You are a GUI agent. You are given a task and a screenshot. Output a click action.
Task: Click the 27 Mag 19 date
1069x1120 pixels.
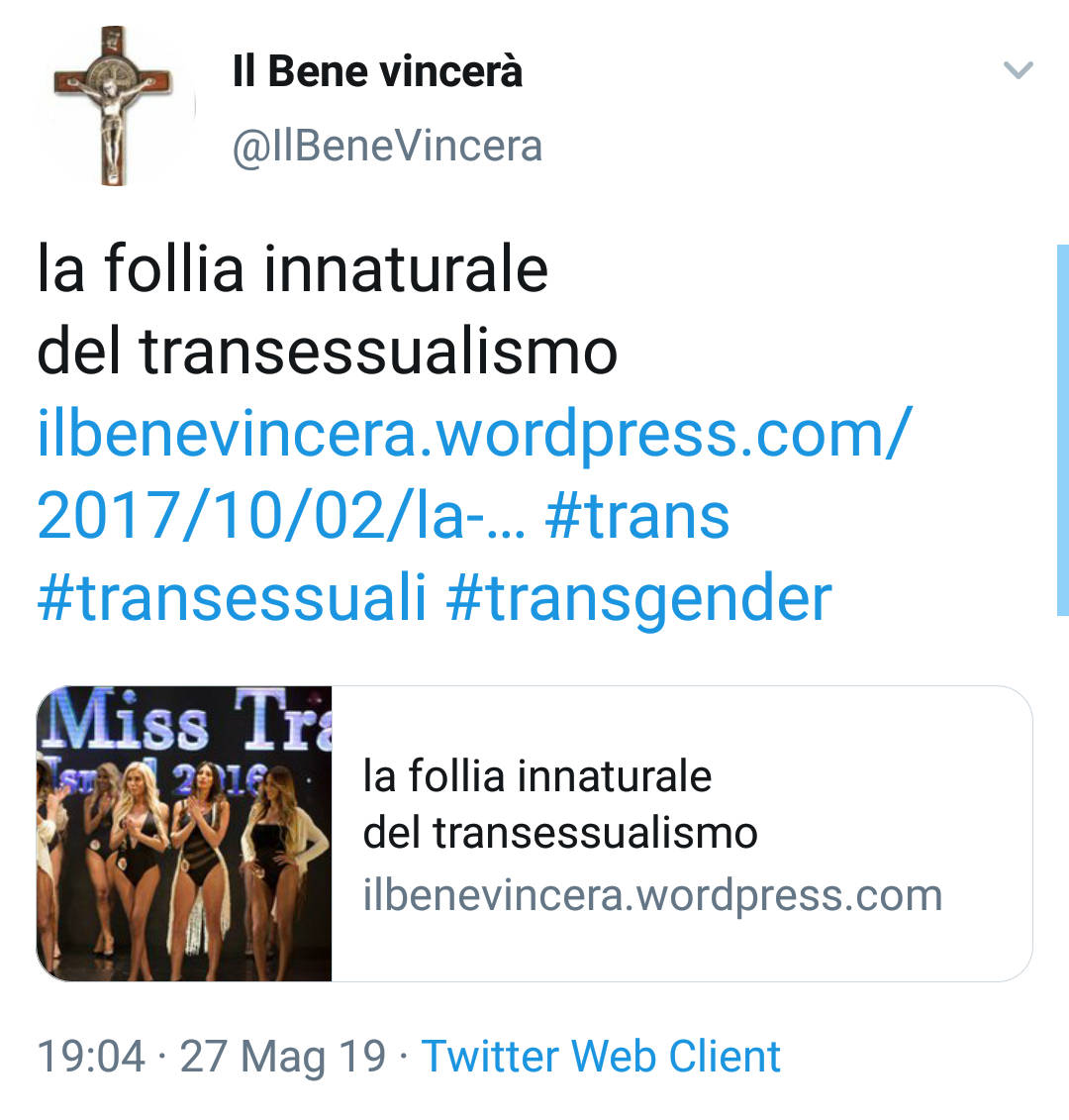(282, 1057)
